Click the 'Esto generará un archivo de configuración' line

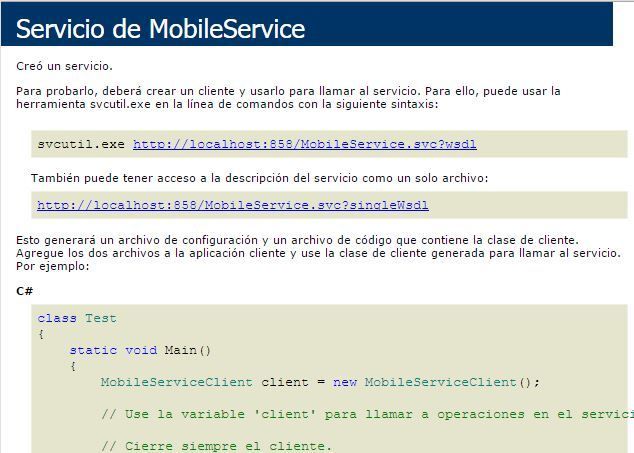coord(297,240)
